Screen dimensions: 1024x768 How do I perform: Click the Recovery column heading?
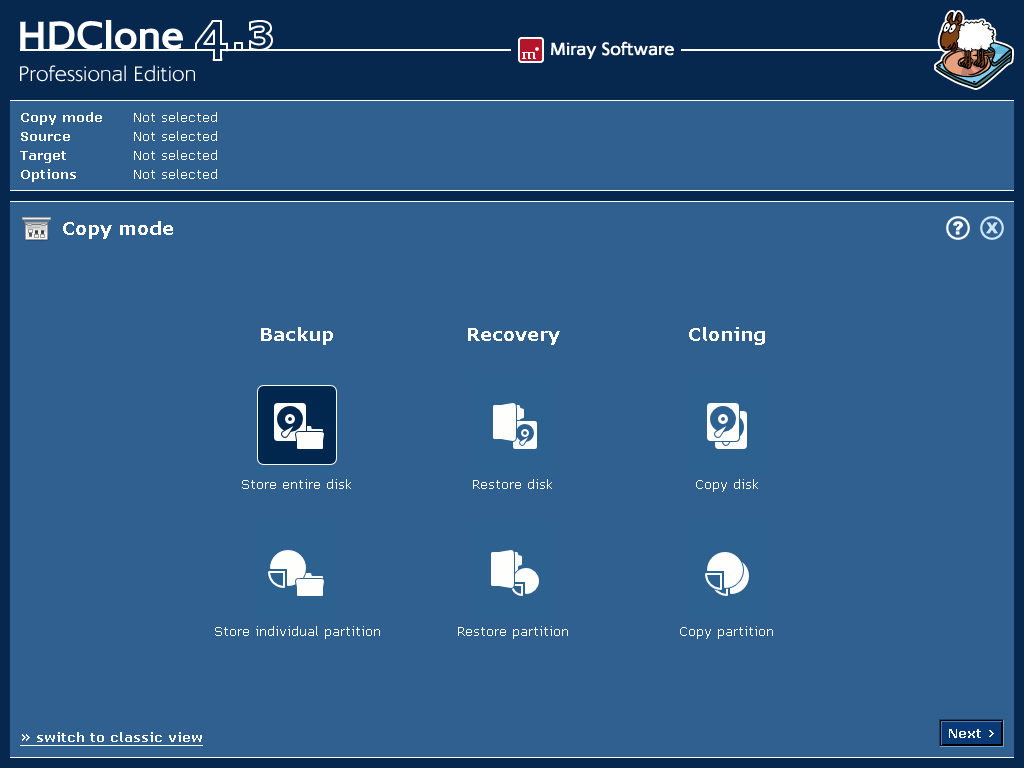point(513,335)
